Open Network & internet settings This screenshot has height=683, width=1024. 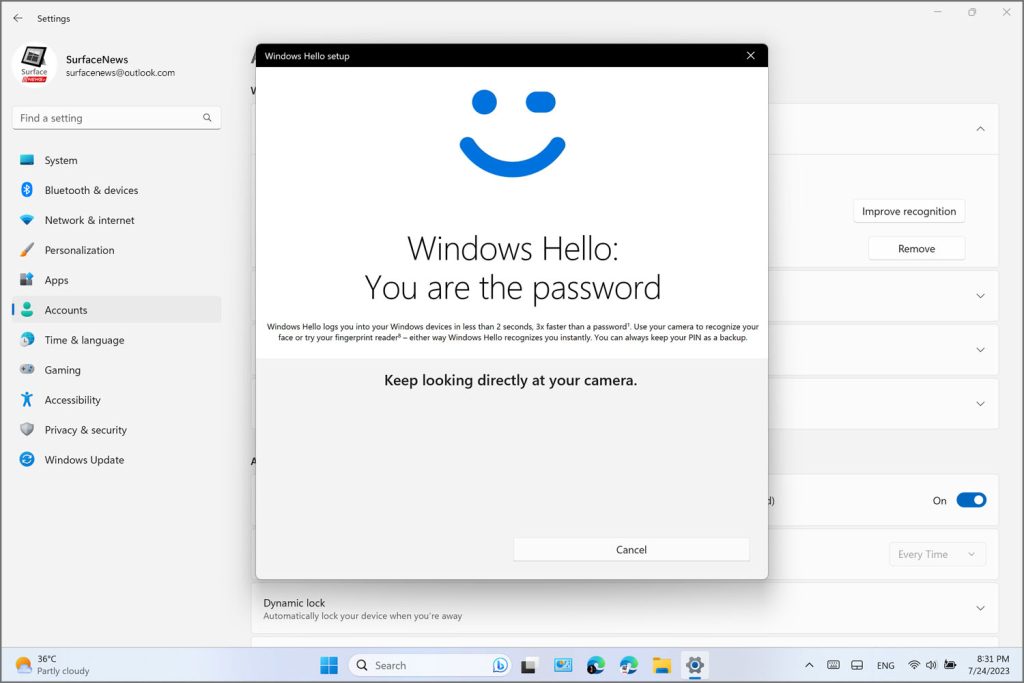[x=89, y=220]
